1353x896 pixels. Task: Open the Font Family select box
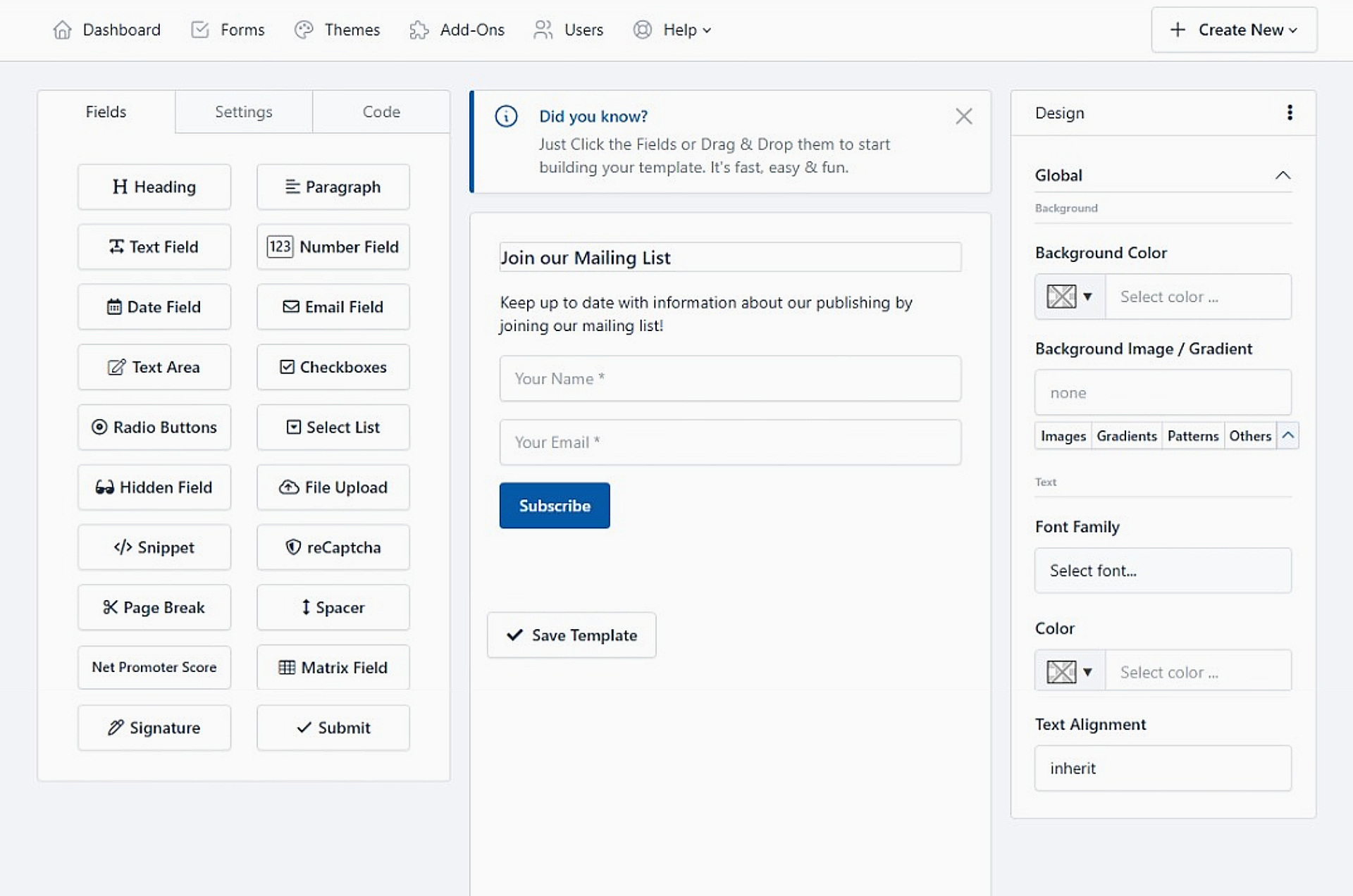[x=1162, y=571]
